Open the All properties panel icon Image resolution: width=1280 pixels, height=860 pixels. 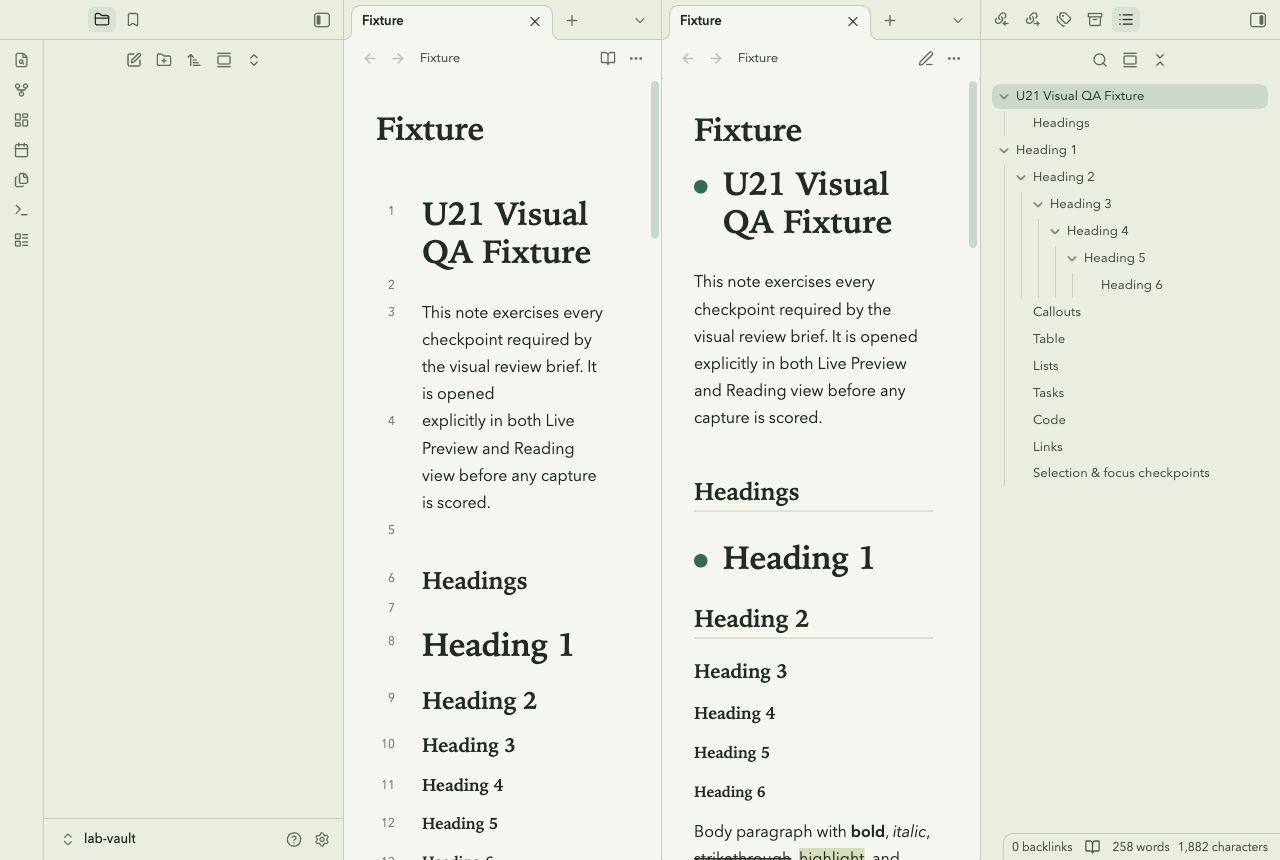click(x=1095, y=20)
